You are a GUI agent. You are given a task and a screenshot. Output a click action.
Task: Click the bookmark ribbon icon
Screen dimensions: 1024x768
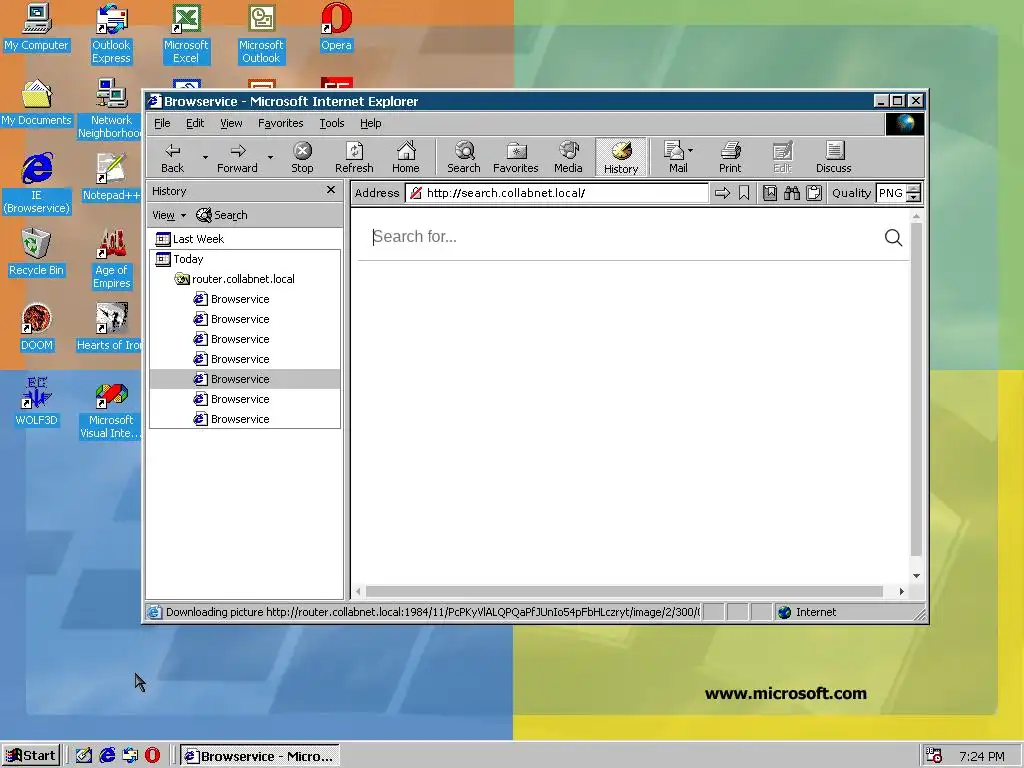[744, 193]
